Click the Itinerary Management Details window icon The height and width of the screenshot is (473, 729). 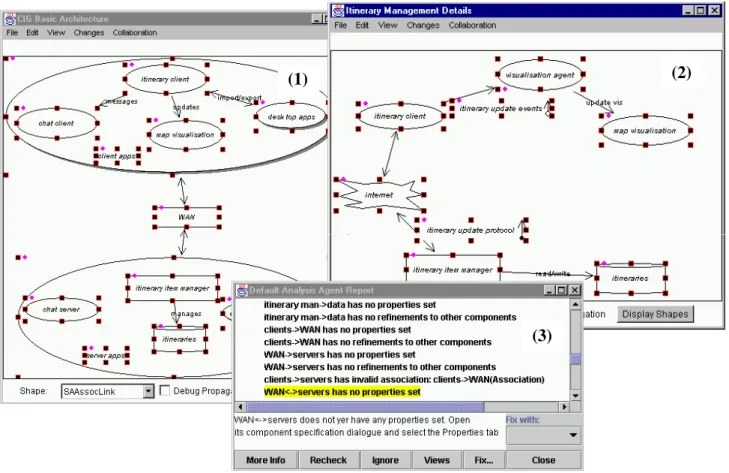point(338,11)
